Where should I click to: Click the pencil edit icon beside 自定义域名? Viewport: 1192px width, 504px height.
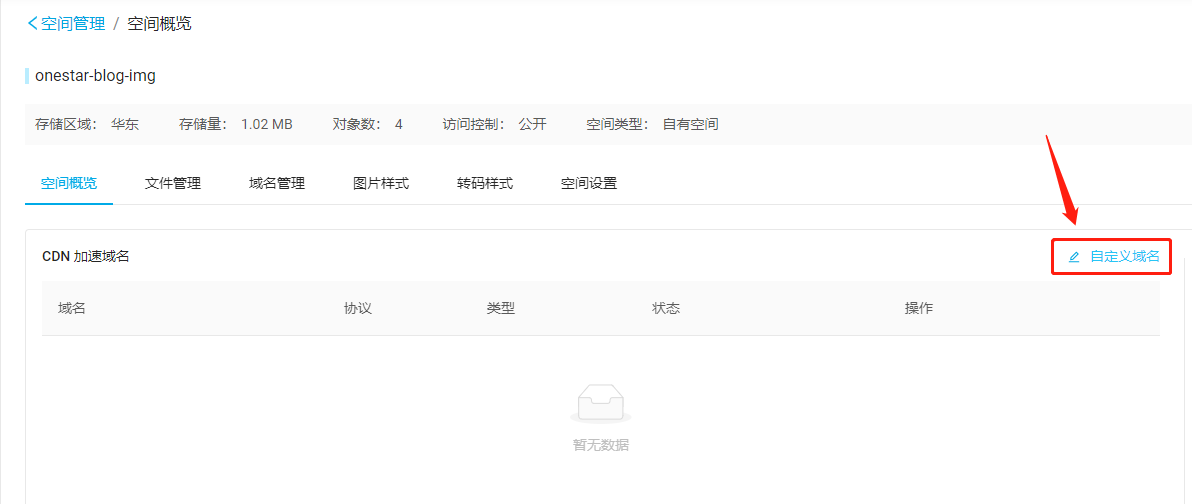coord(1074,257)
